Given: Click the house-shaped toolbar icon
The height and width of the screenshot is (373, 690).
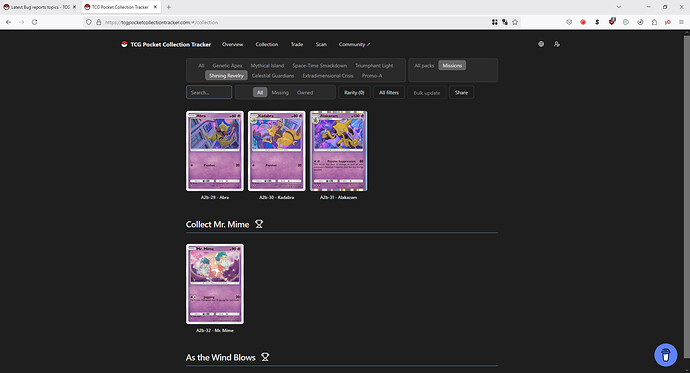Looking at the screenshot, I should (x=654, y=22).
